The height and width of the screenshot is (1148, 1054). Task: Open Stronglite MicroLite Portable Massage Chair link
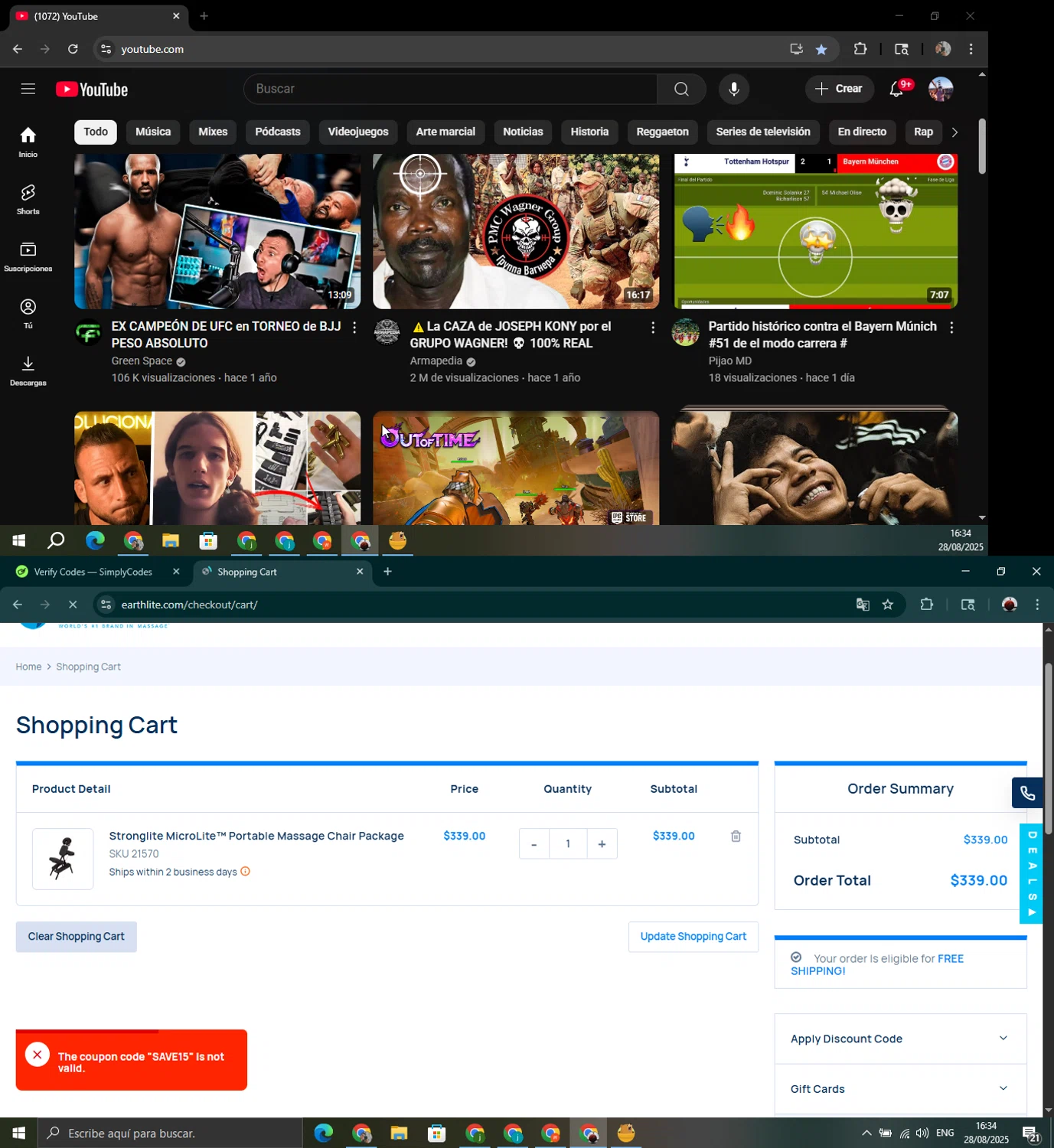[x=256, y=836]
